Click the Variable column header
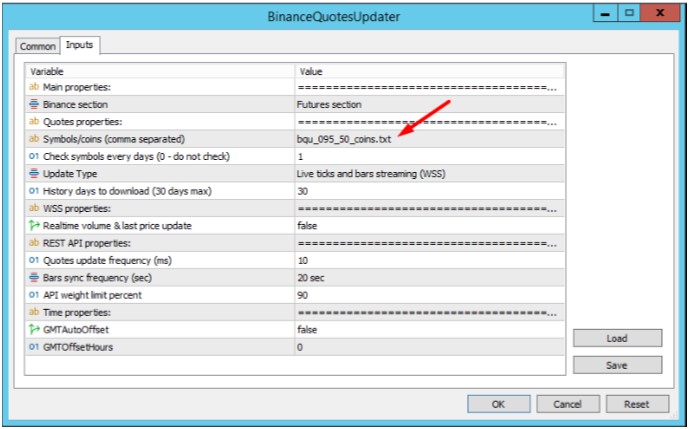This screenshot has height=429, width=689. (x=160, y=71)
